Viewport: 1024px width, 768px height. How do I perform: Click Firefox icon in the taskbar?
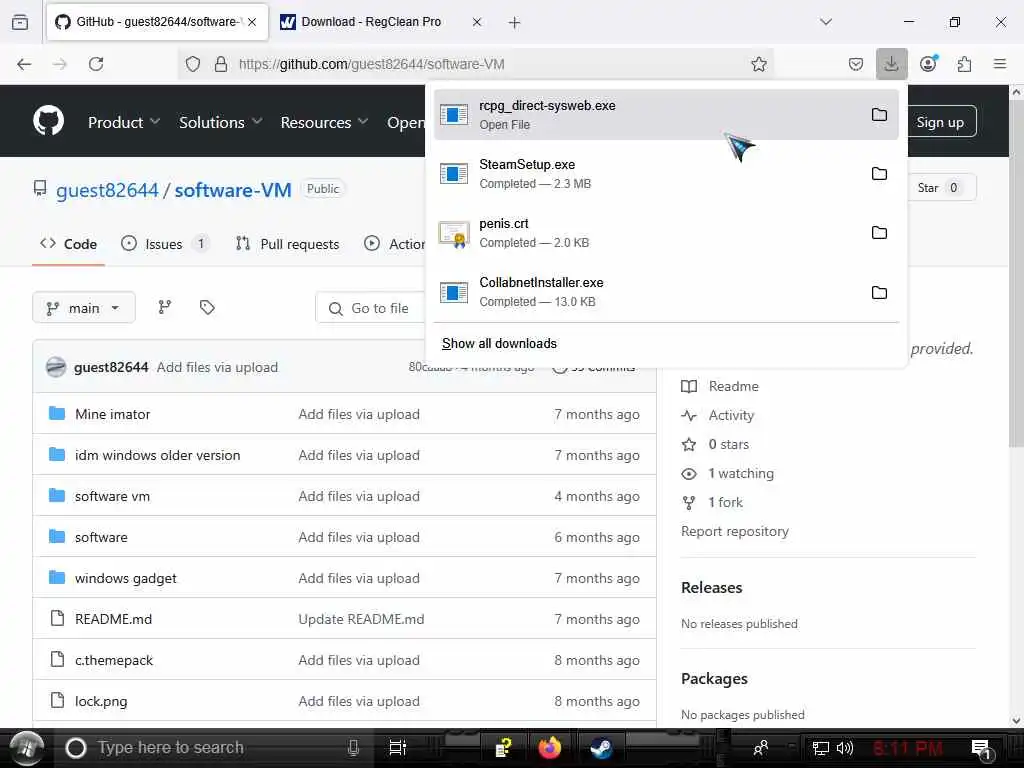coord(550,748)
